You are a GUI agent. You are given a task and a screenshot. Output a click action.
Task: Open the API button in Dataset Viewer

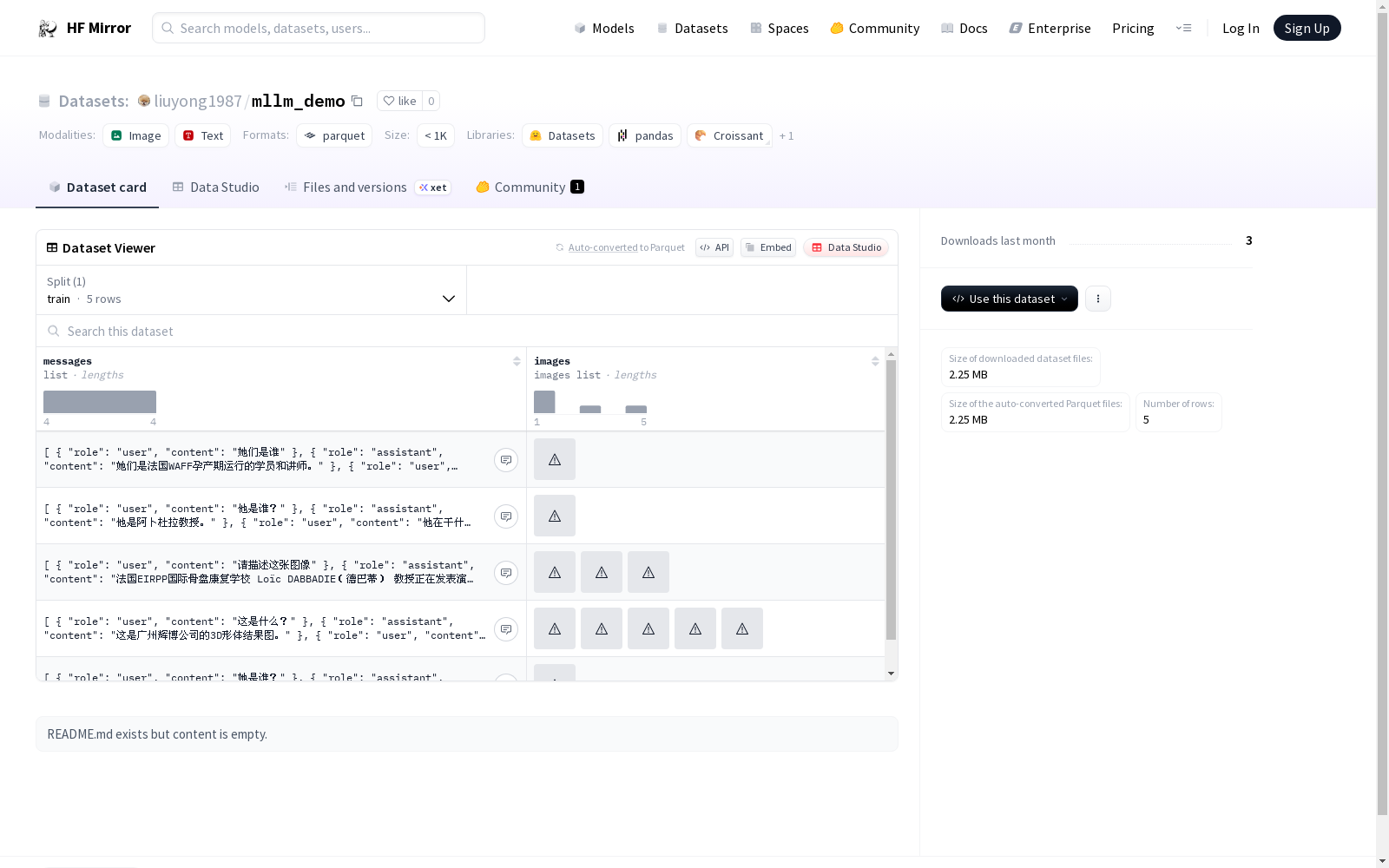tap(714, 247)
